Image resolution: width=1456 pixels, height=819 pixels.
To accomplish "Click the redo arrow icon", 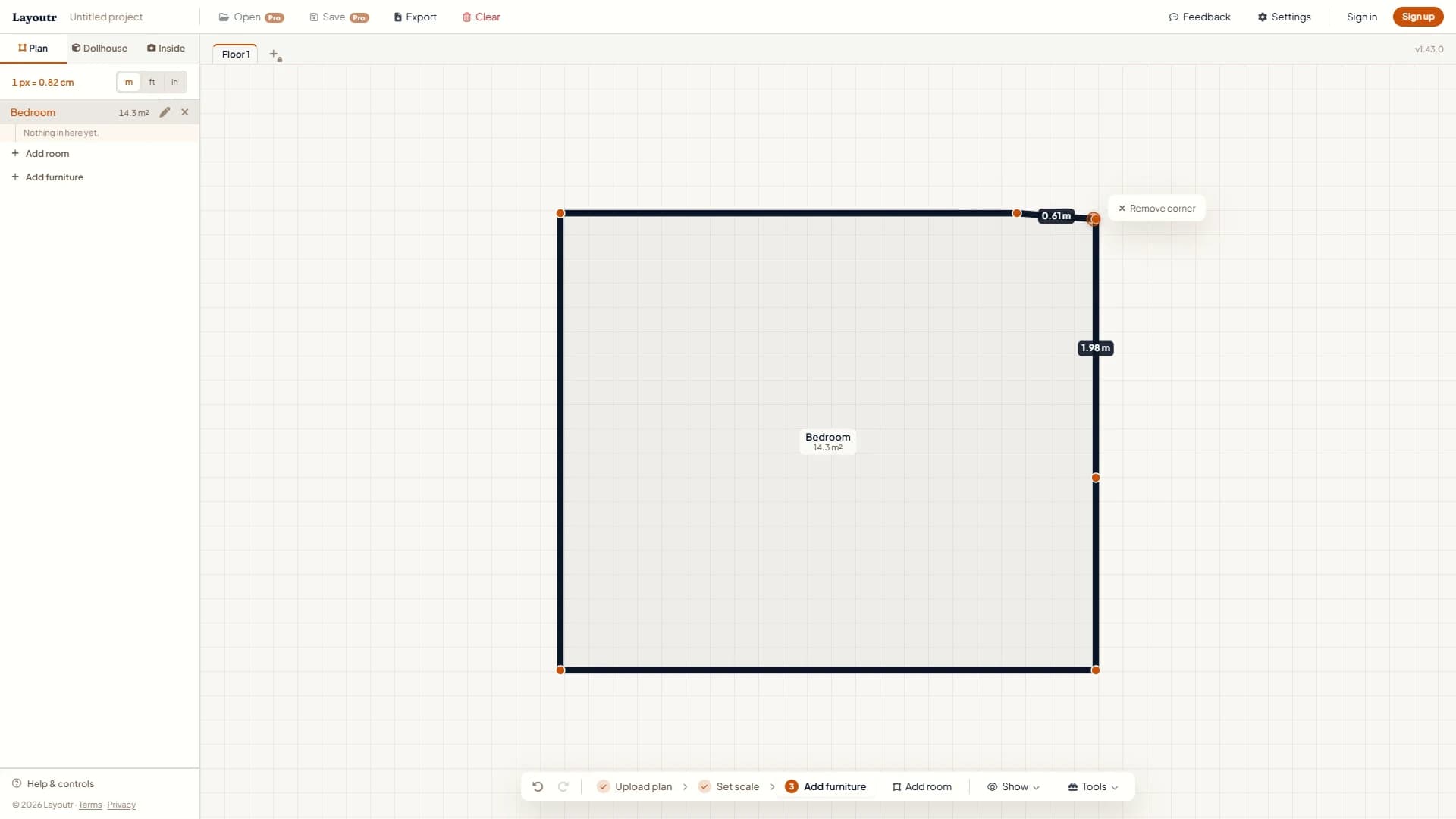I will click(563, 786).
